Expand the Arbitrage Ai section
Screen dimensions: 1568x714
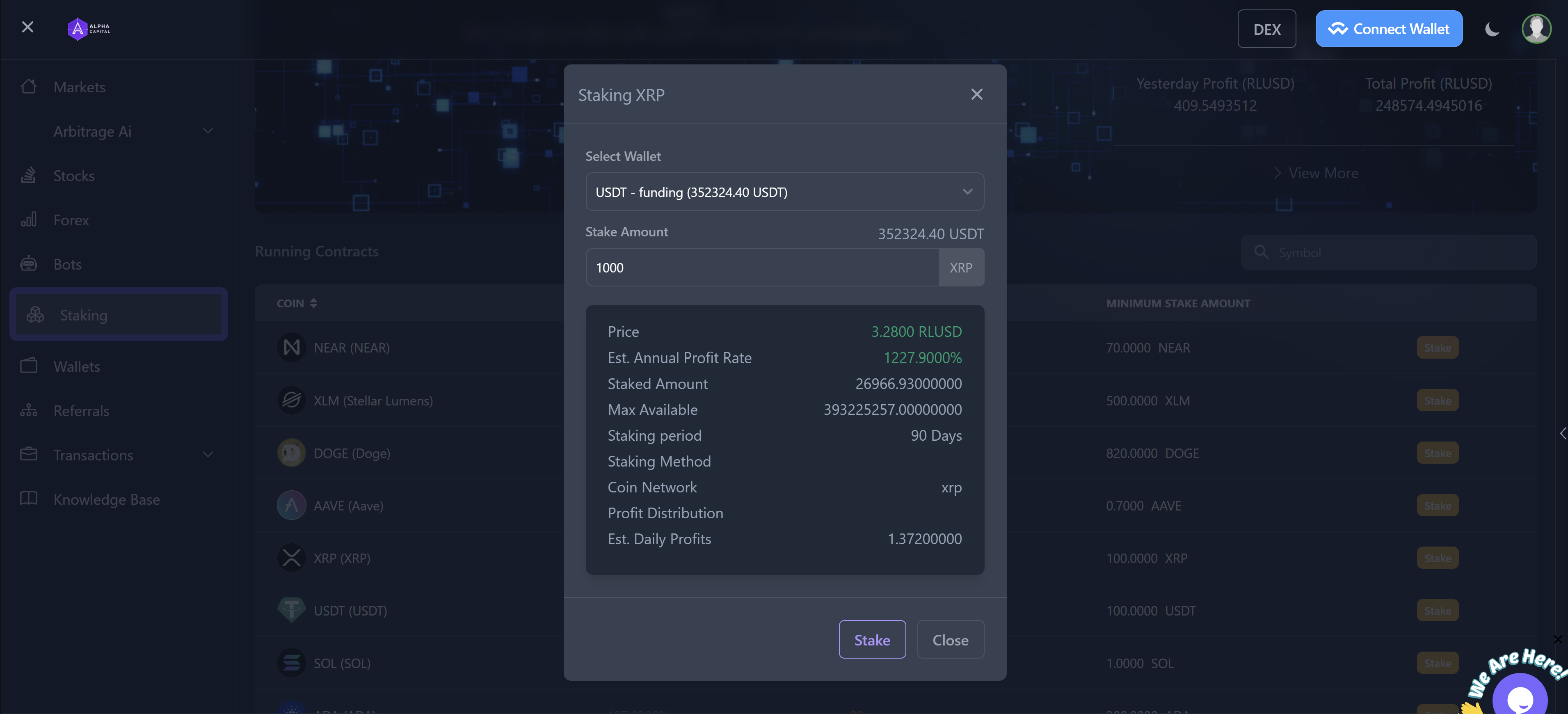pyautogui.click(x=208, y=130)
